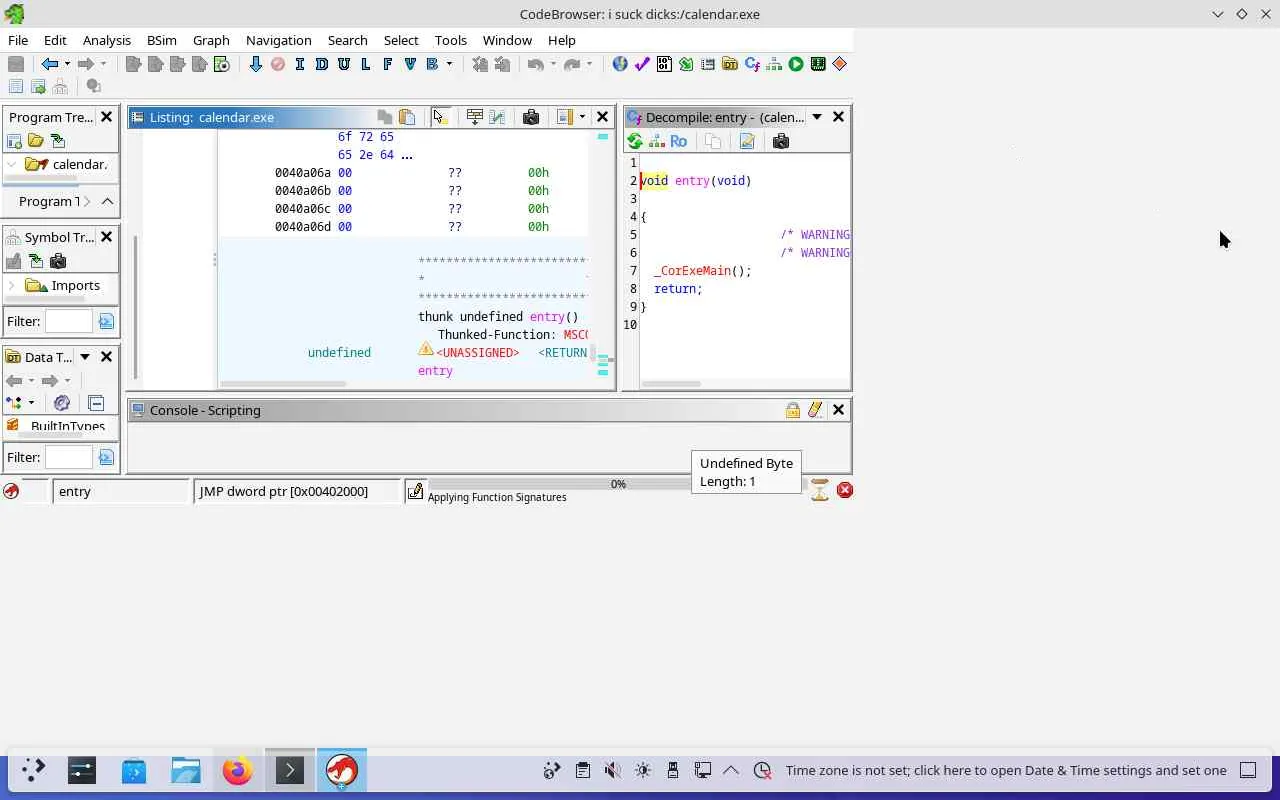Open the Navigation menu

[x=278, y=40]
